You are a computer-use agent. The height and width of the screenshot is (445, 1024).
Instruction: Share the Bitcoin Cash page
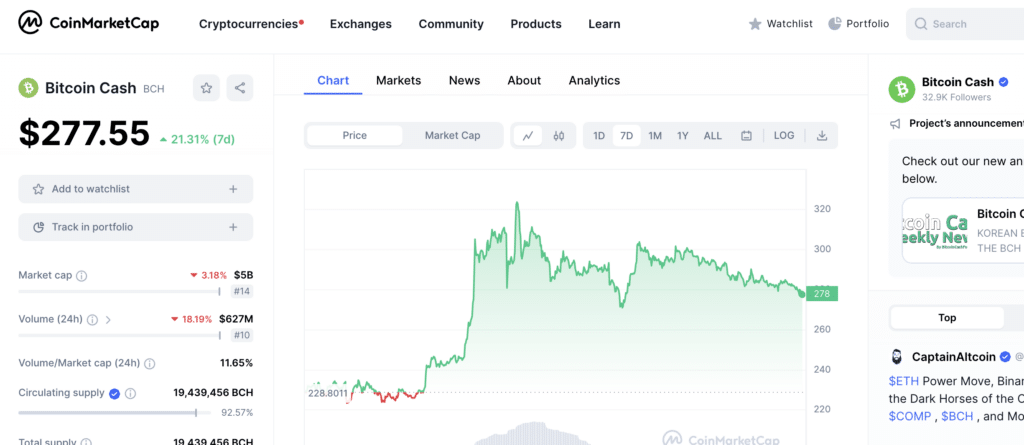click(x=240, y=88)
